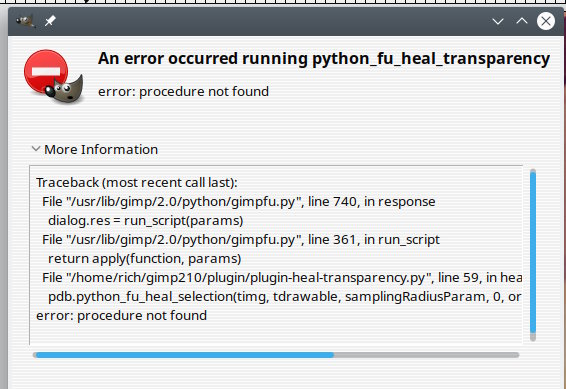Open the GIMP Wilber window menu icon

[x=25, y=21]
